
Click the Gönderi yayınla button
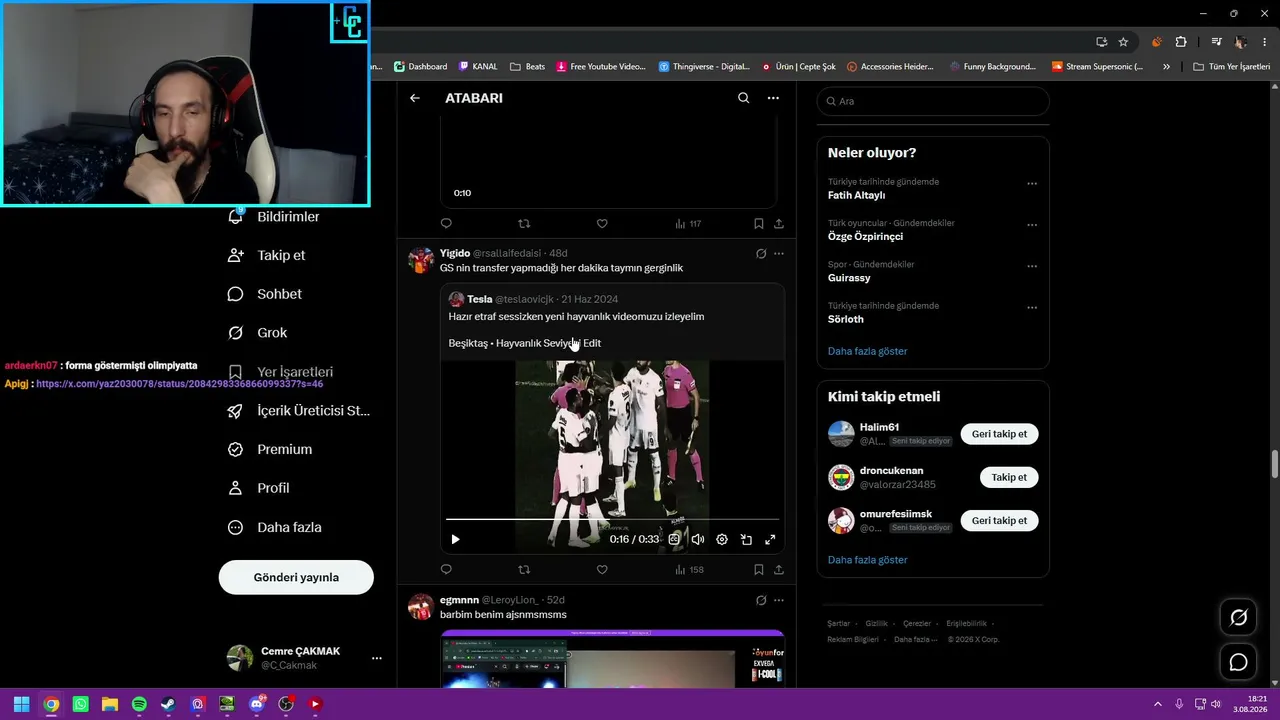tap(296, 577)
